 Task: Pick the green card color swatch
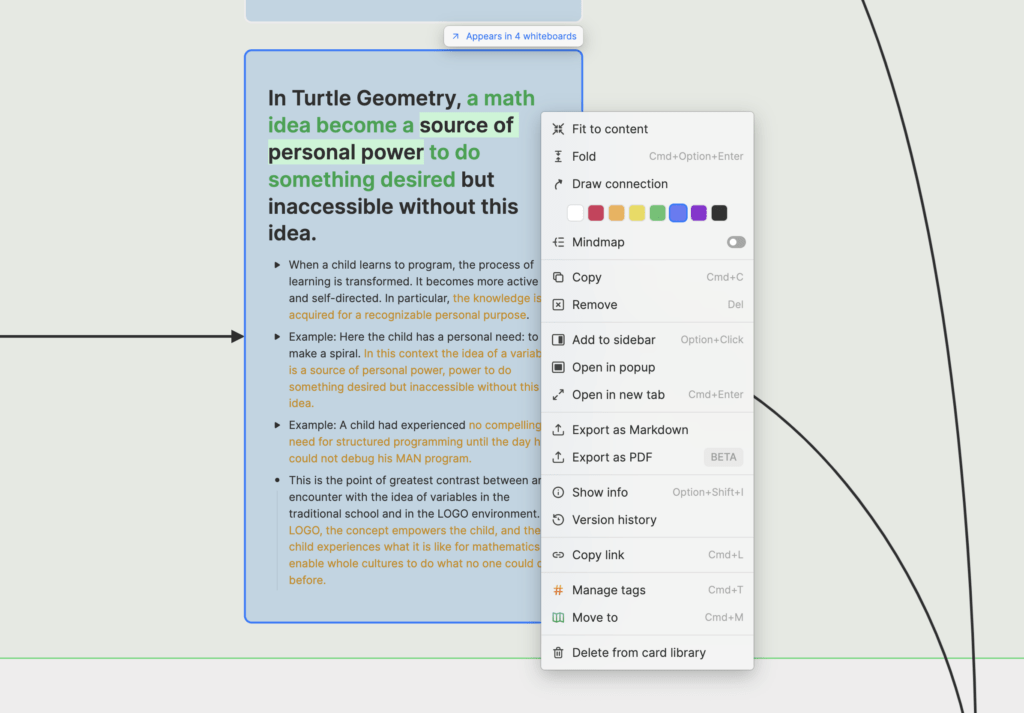(658, 213)
